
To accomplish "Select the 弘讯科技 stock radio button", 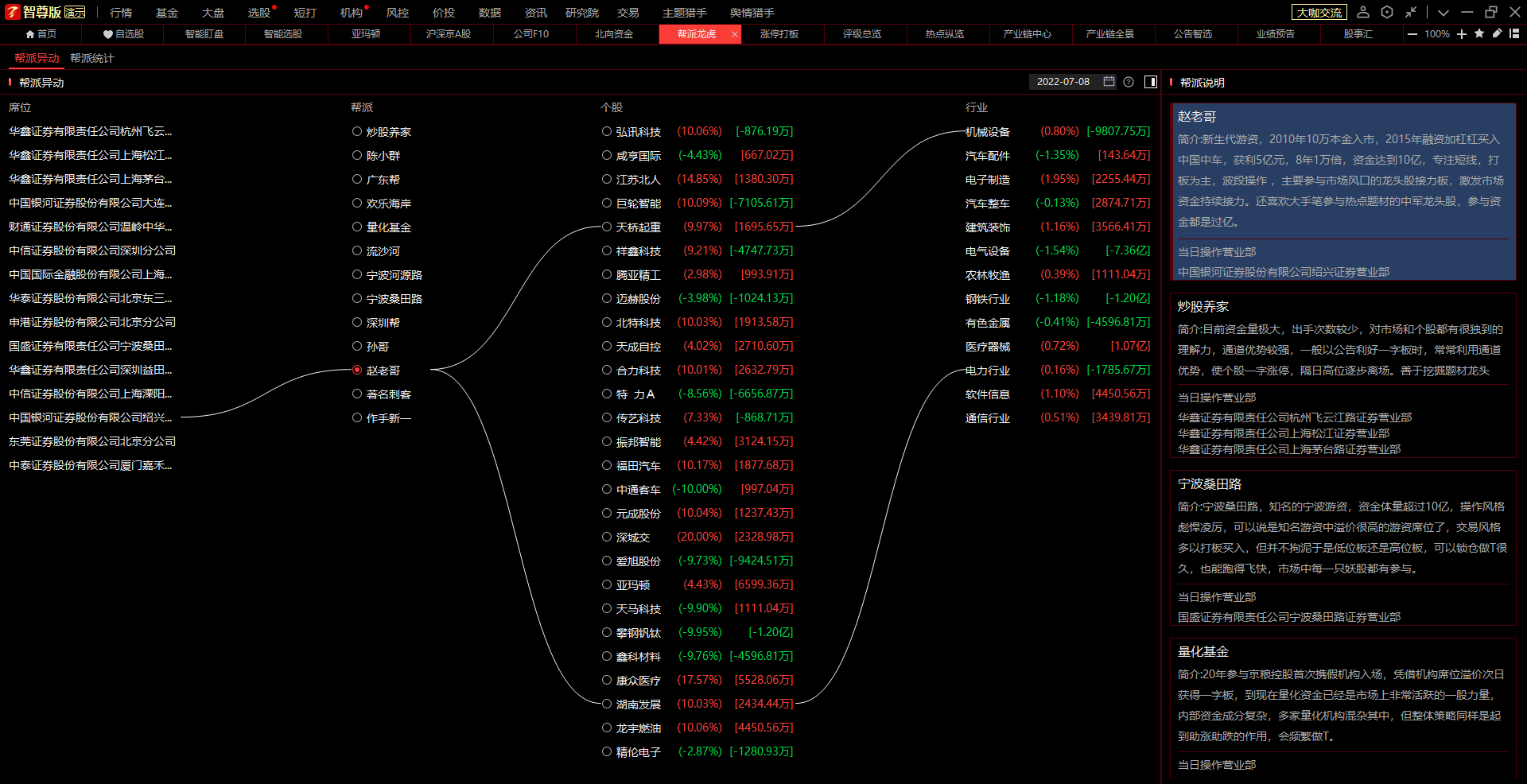I will [x=607, y=131].
